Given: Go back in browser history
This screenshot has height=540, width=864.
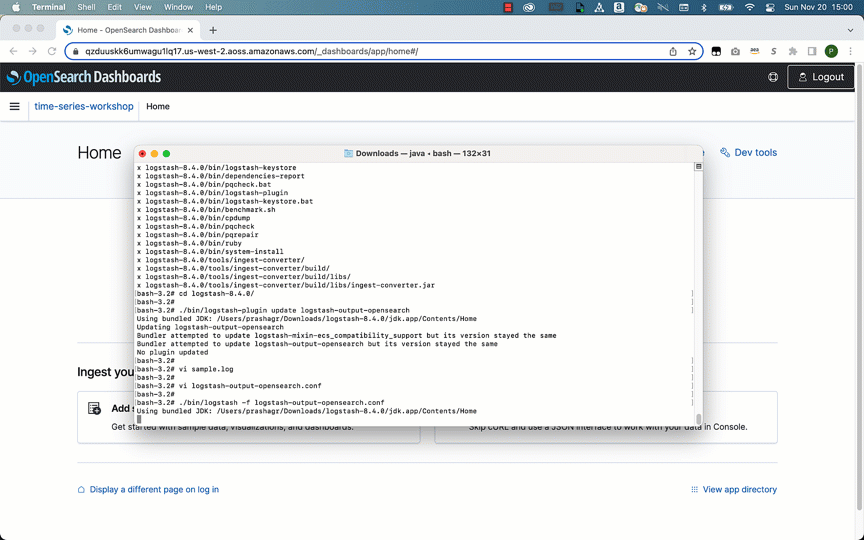Looking at the screenshot, I should [x=13, y=51].
